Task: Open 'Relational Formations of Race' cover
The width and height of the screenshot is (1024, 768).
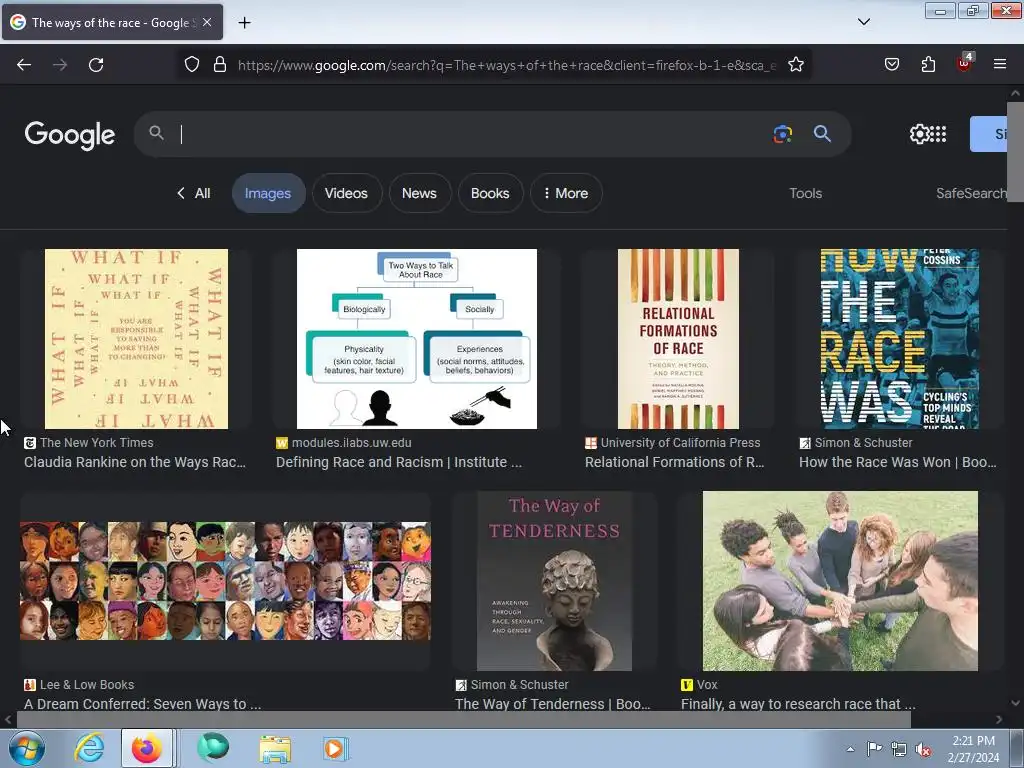Action: pyautogui.click(x=679, y=339)
